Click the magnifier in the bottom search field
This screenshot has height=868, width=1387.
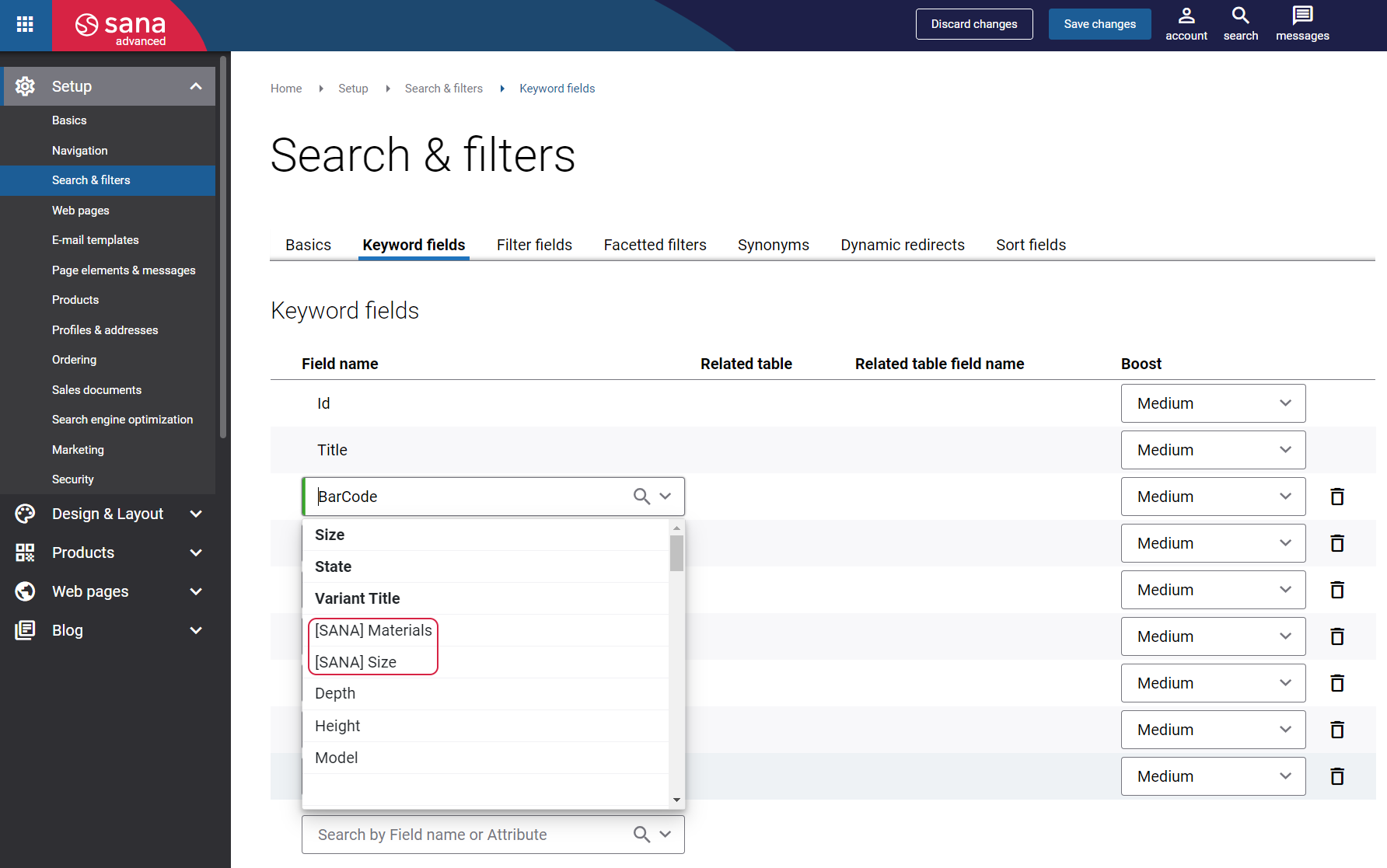tap(641, 835)
